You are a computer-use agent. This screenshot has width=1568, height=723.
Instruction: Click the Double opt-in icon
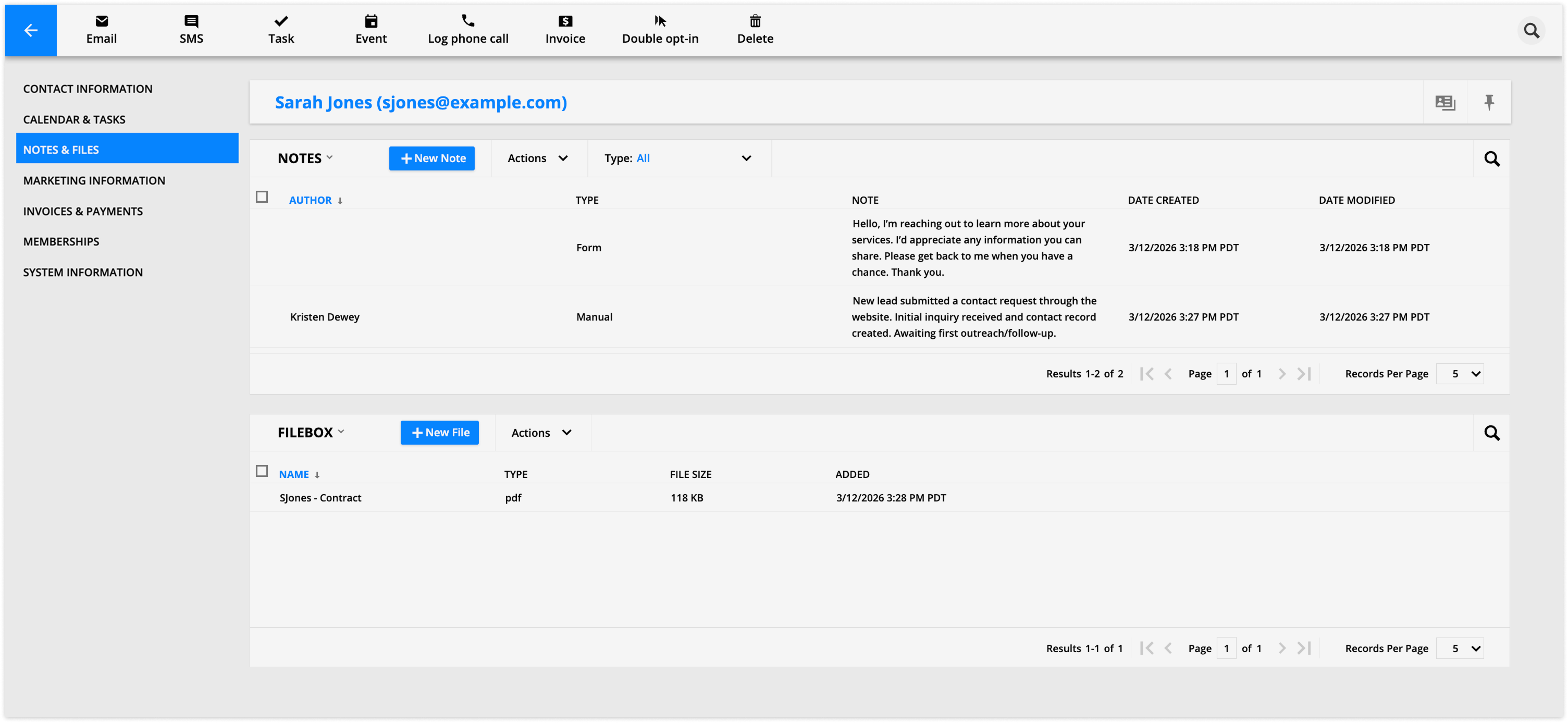[660, 21]
